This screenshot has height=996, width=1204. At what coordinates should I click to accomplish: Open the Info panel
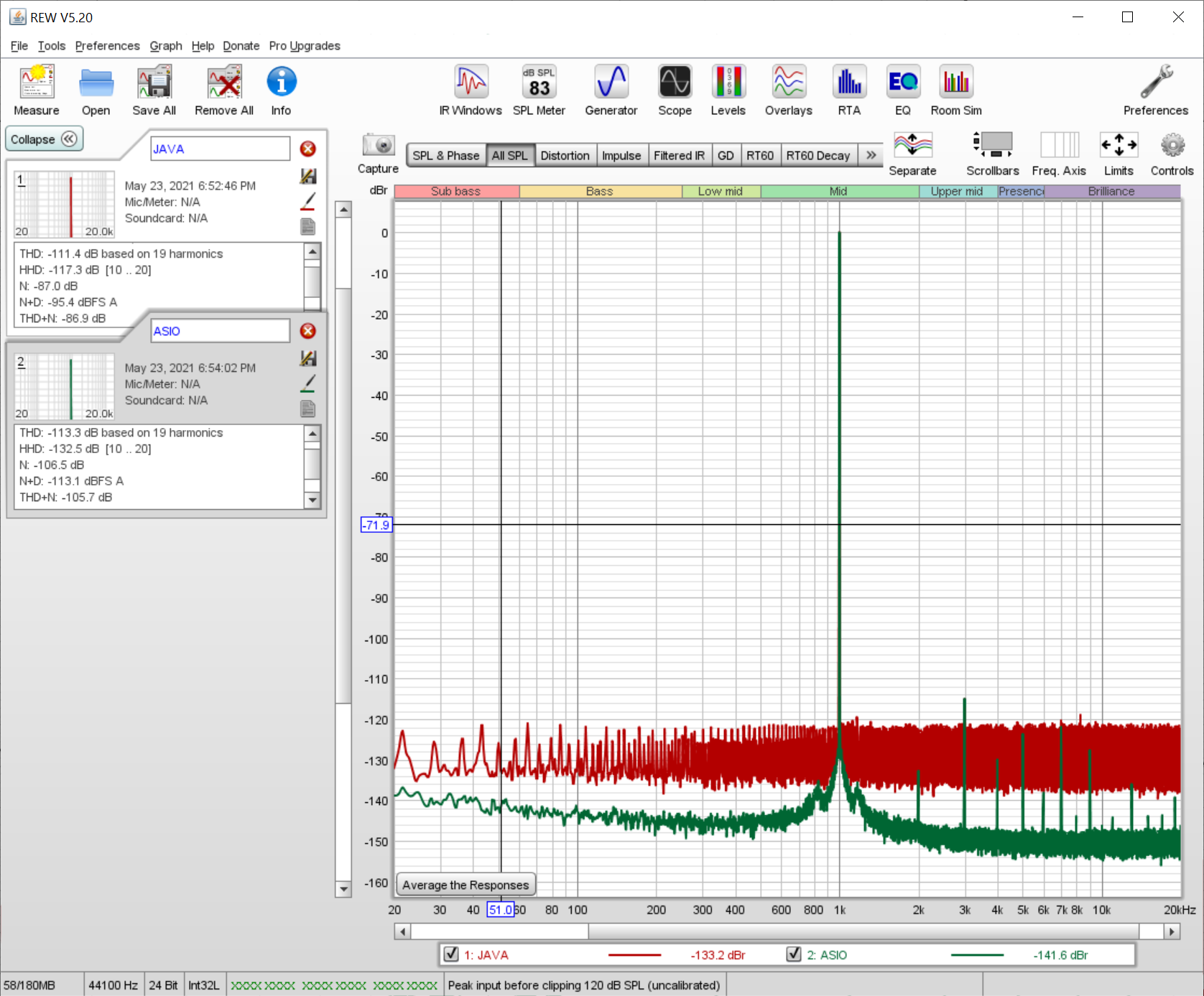click(281, 90)
